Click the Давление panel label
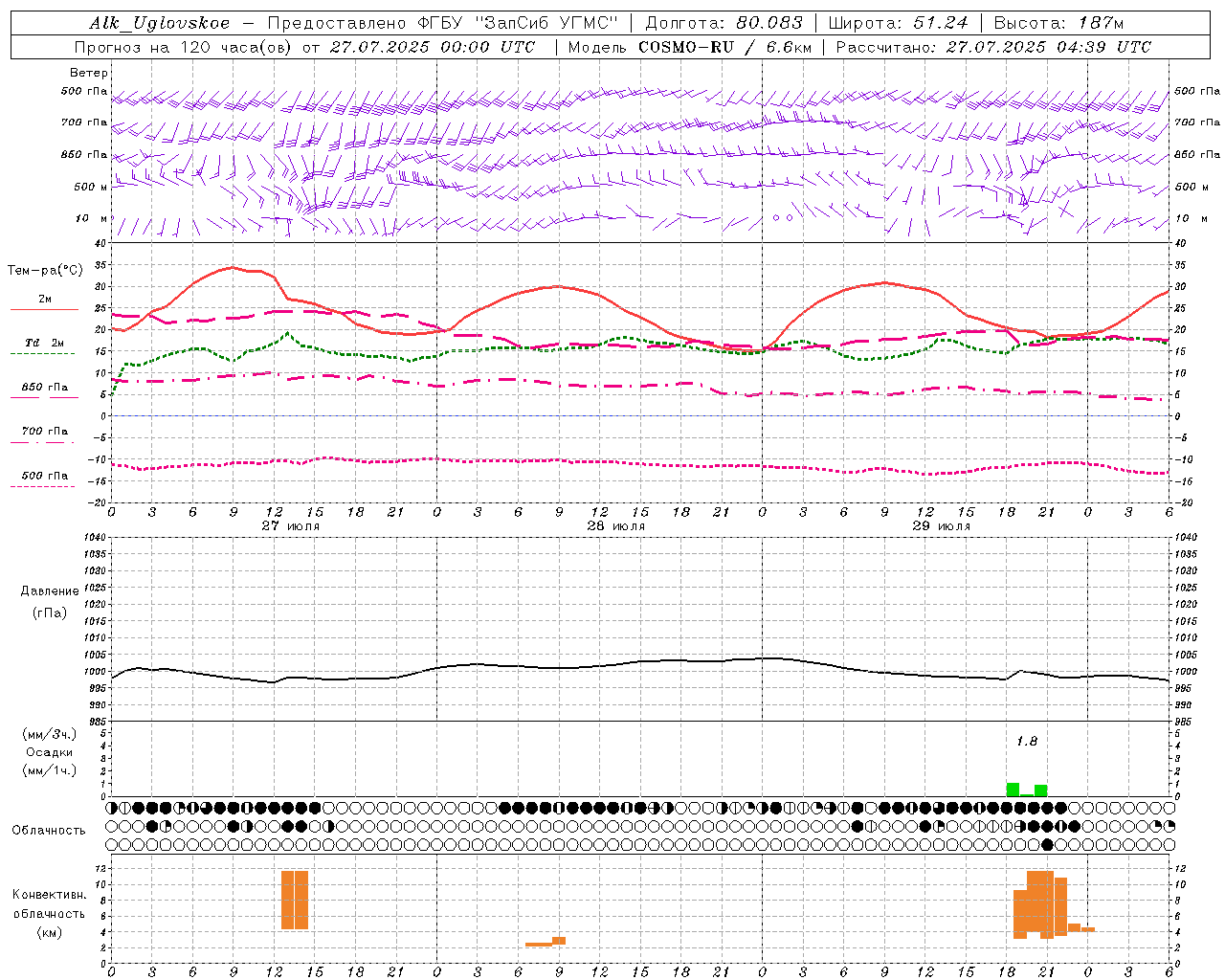 [50, 591]
